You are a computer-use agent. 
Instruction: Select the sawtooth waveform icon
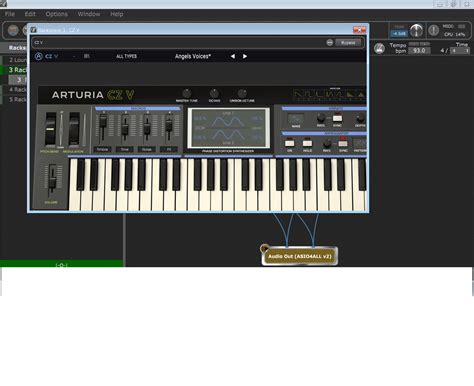[298, 95]
